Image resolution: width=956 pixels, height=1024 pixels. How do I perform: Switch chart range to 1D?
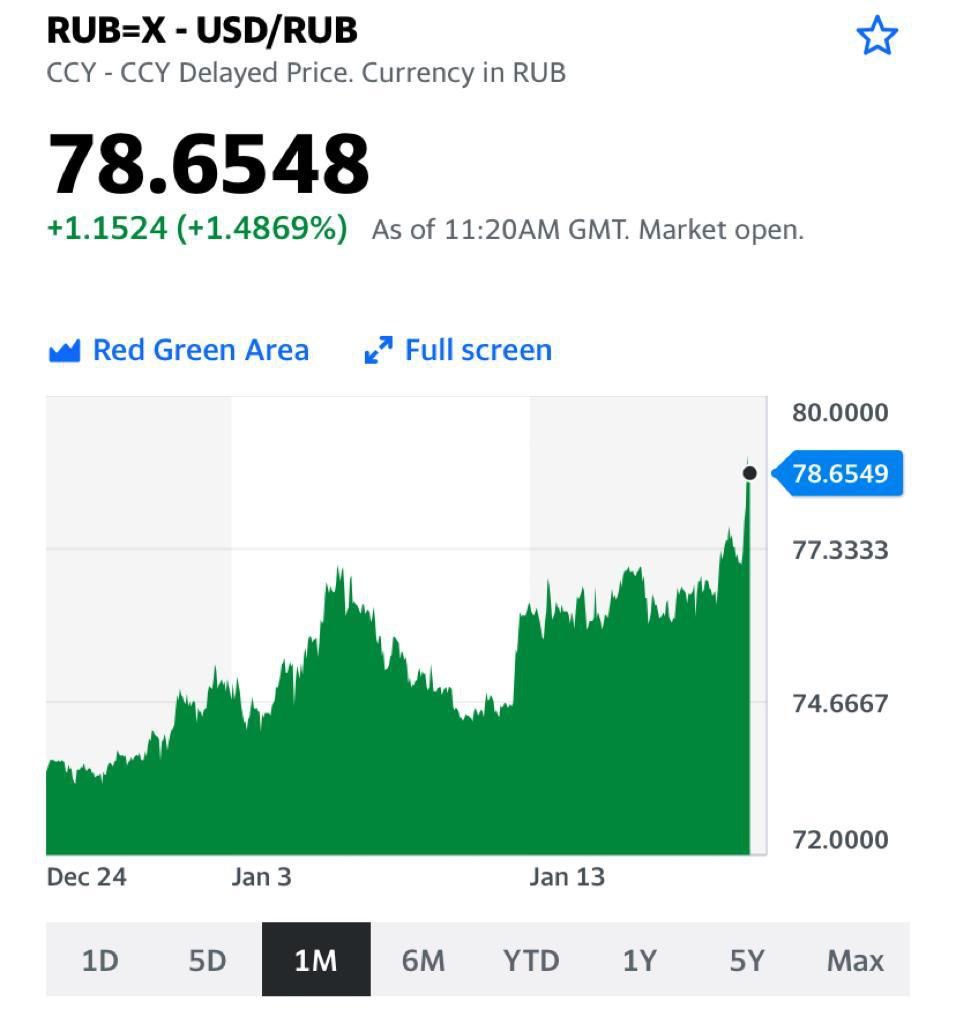tap(100, 961)
